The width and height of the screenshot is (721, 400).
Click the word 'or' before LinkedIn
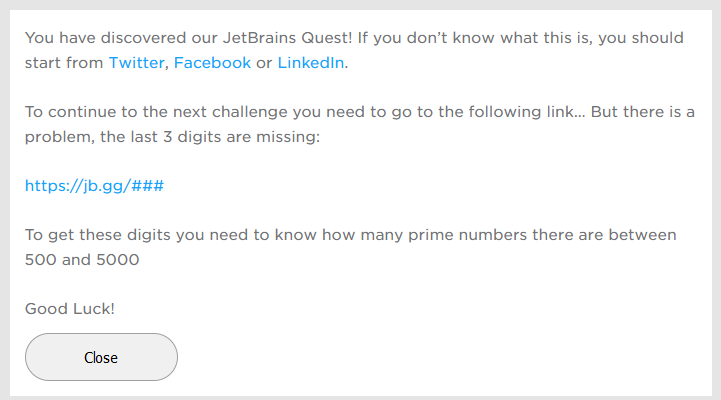click(x=264, y=63)
